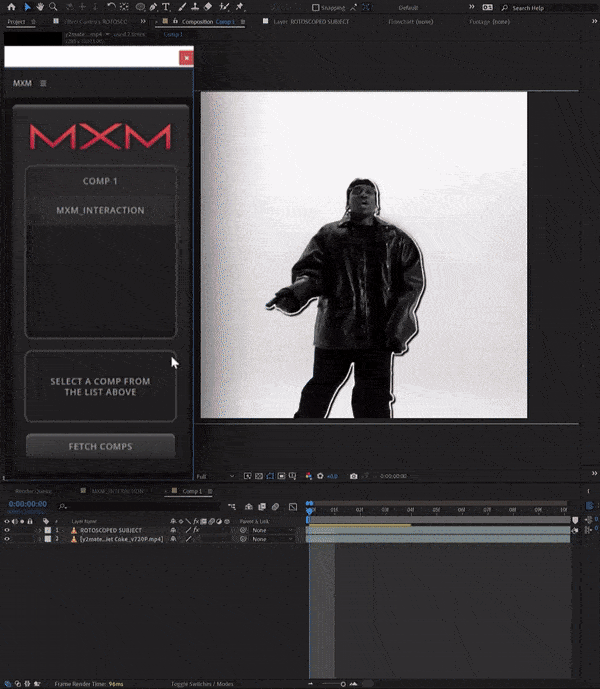Close the MXM panel with red X

185,58
